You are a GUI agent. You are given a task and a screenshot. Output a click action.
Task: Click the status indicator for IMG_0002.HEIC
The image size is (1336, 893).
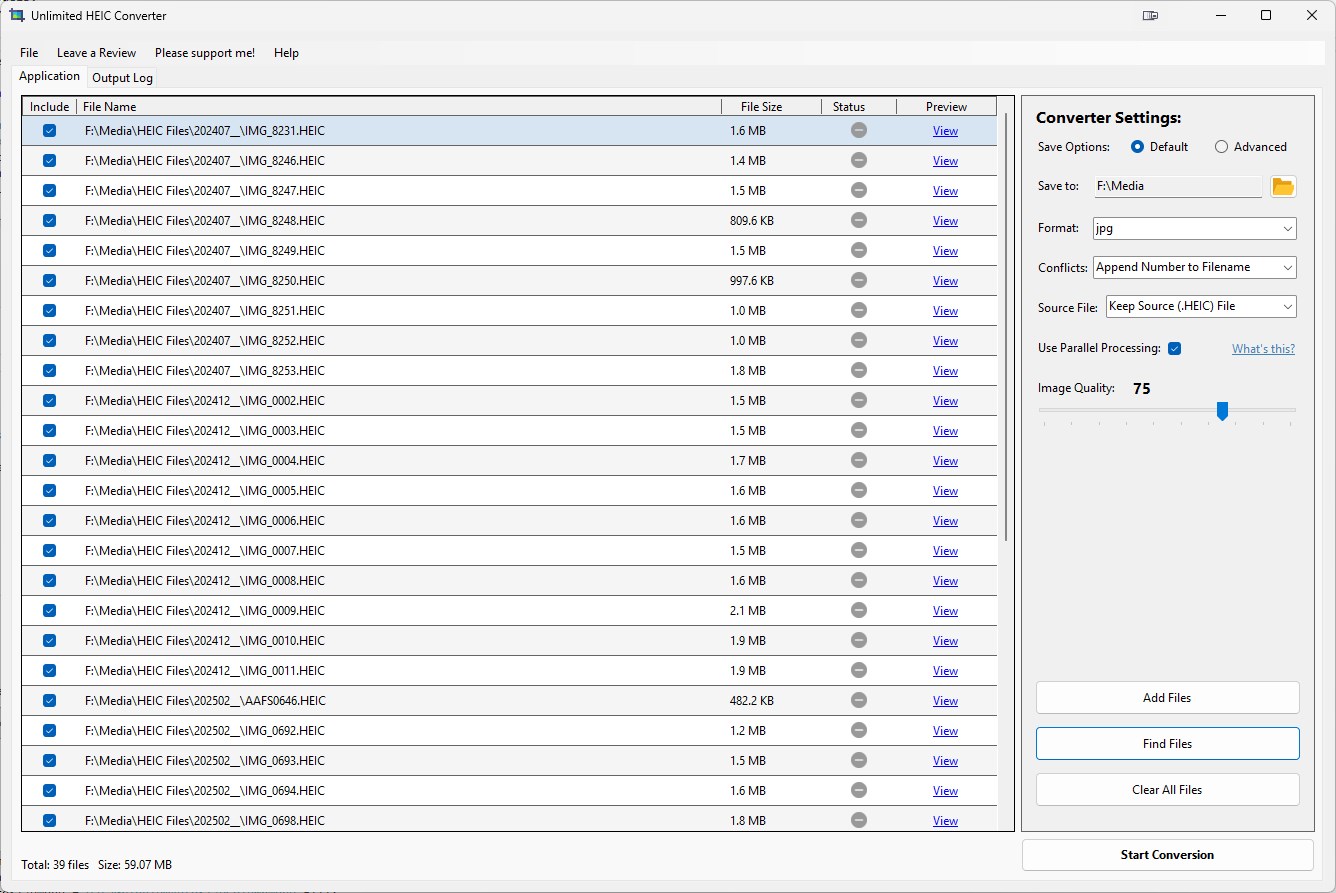click(858, 400)
